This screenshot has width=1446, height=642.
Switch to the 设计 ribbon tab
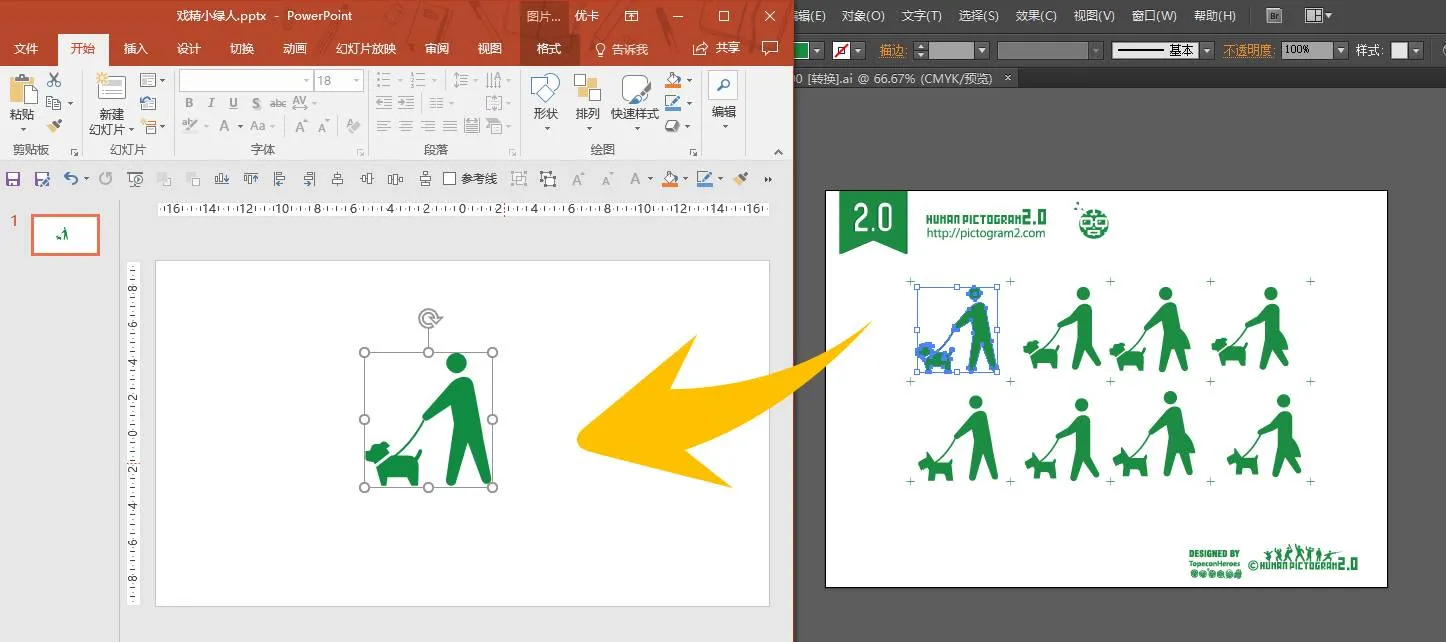click(188, 49)
